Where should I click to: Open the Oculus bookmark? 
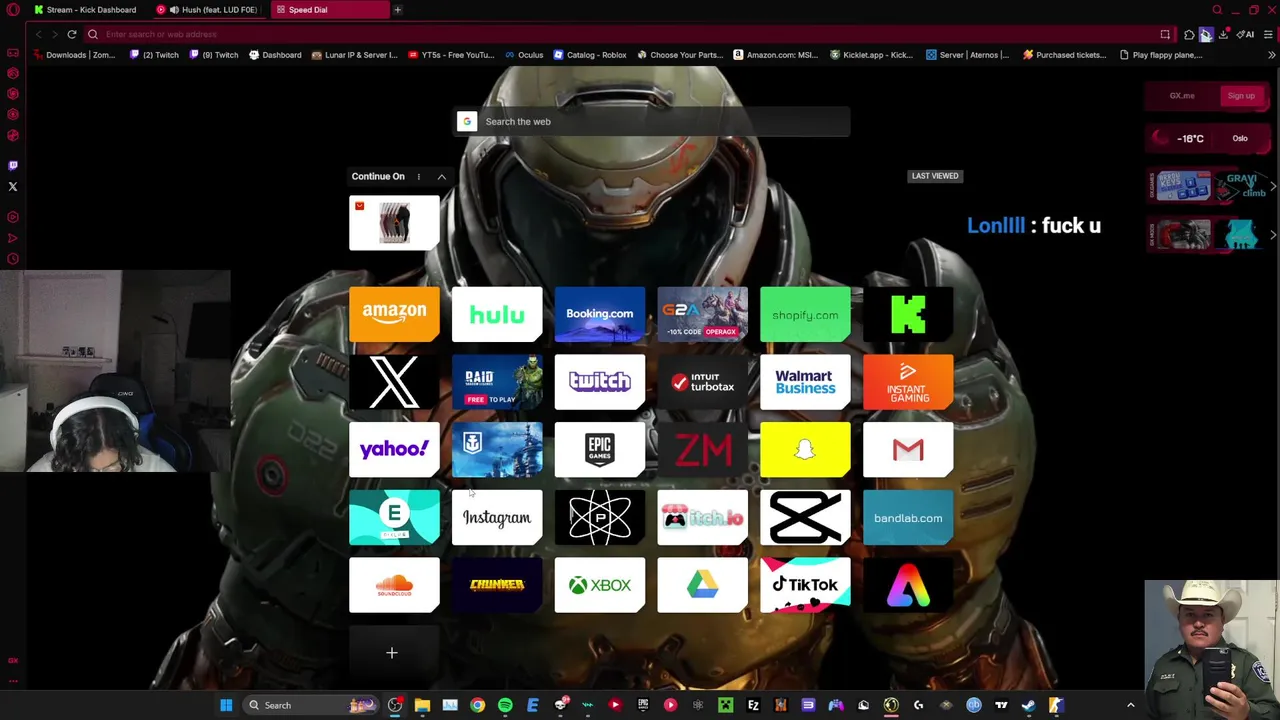point(524,55)
